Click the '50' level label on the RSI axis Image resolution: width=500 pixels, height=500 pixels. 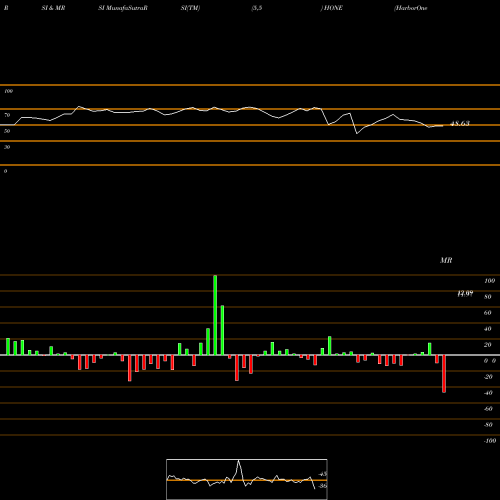coord(7,131)
